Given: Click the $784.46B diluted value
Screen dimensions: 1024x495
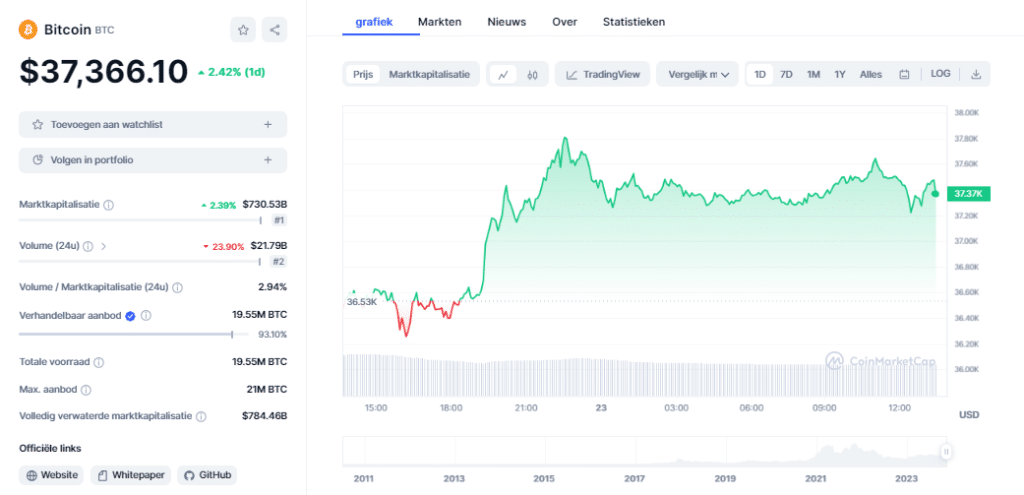Looking at the screenshot, I should [264, 416].
